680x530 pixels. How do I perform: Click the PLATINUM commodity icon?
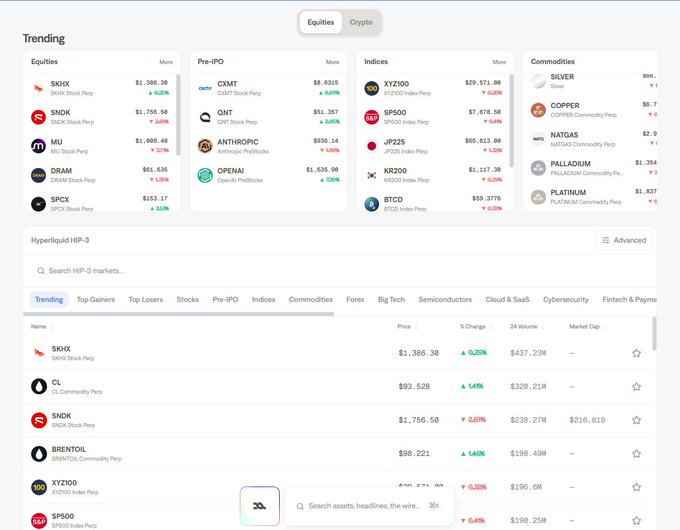(x=538, y=197)
